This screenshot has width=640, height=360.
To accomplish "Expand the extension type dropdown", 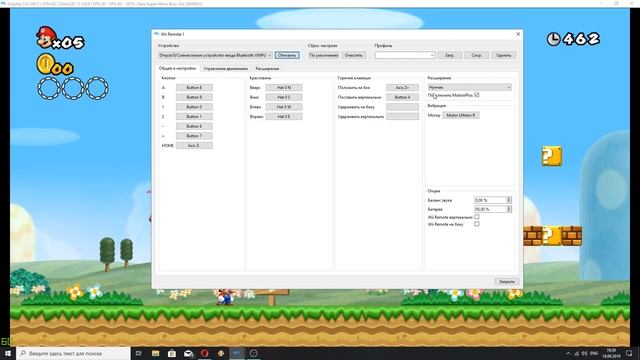I will (469, 87).
